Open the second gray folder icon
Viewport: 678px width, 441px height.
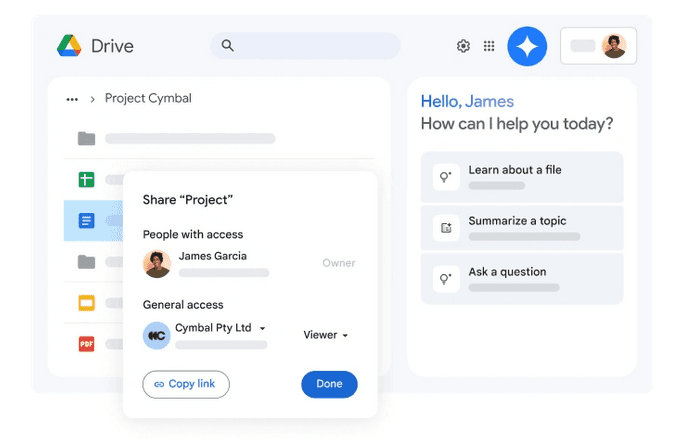(x=86, y=262)
